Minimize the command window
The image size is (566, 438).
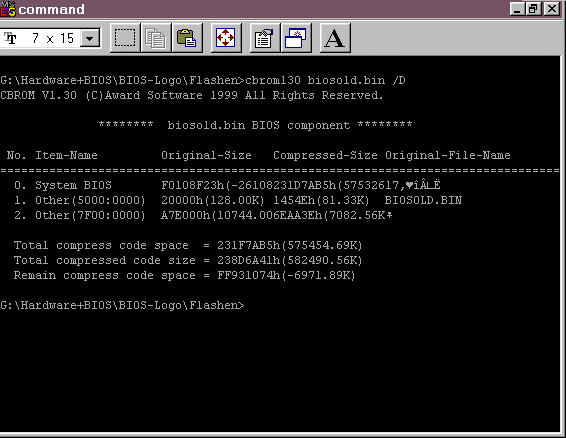tap(517, 9)
